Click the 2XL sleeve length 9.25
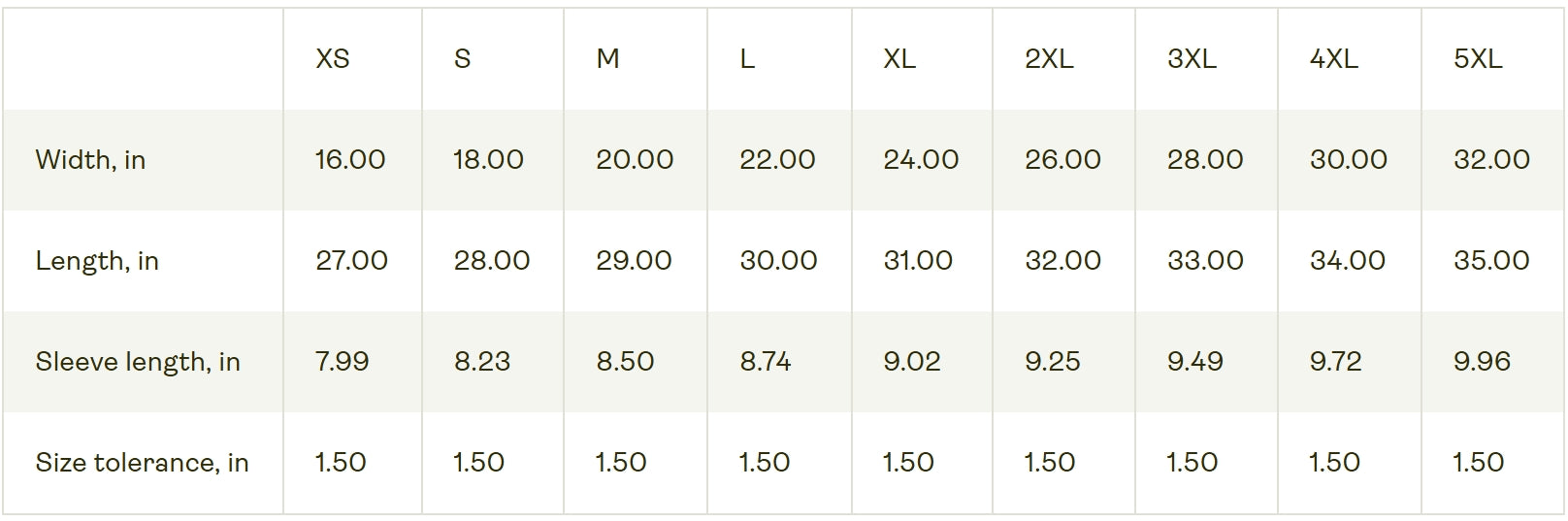Screen dimensions: 1568x521 click(x=1053, y=362)
